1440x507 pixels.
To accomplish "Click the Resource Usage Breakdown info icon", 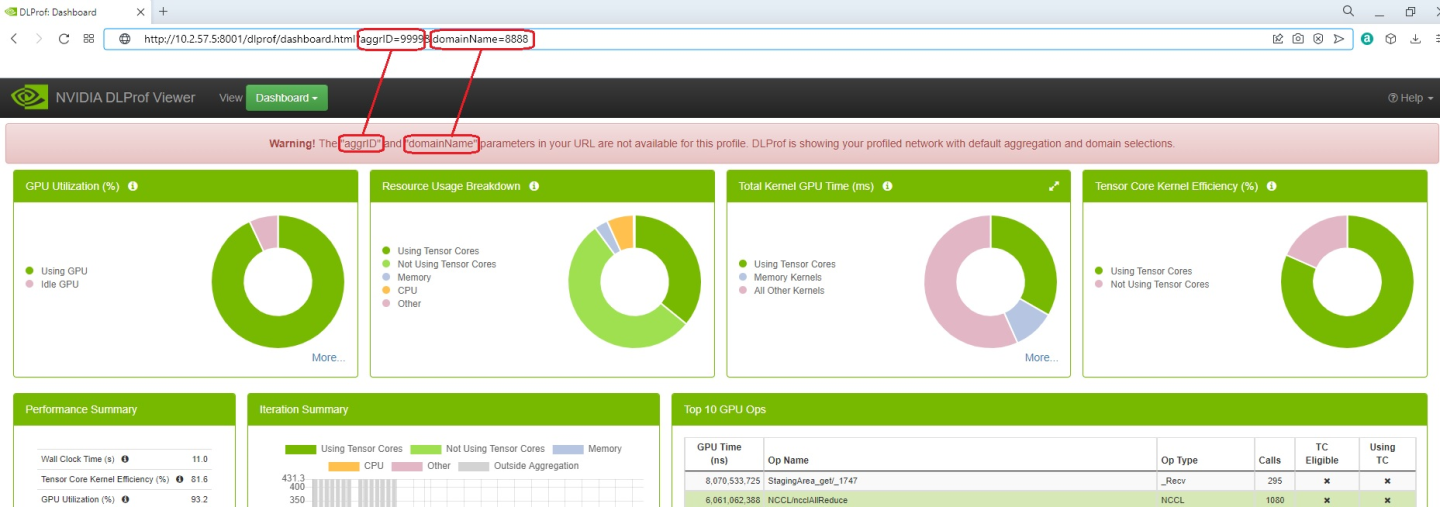I will click(534, 186).
